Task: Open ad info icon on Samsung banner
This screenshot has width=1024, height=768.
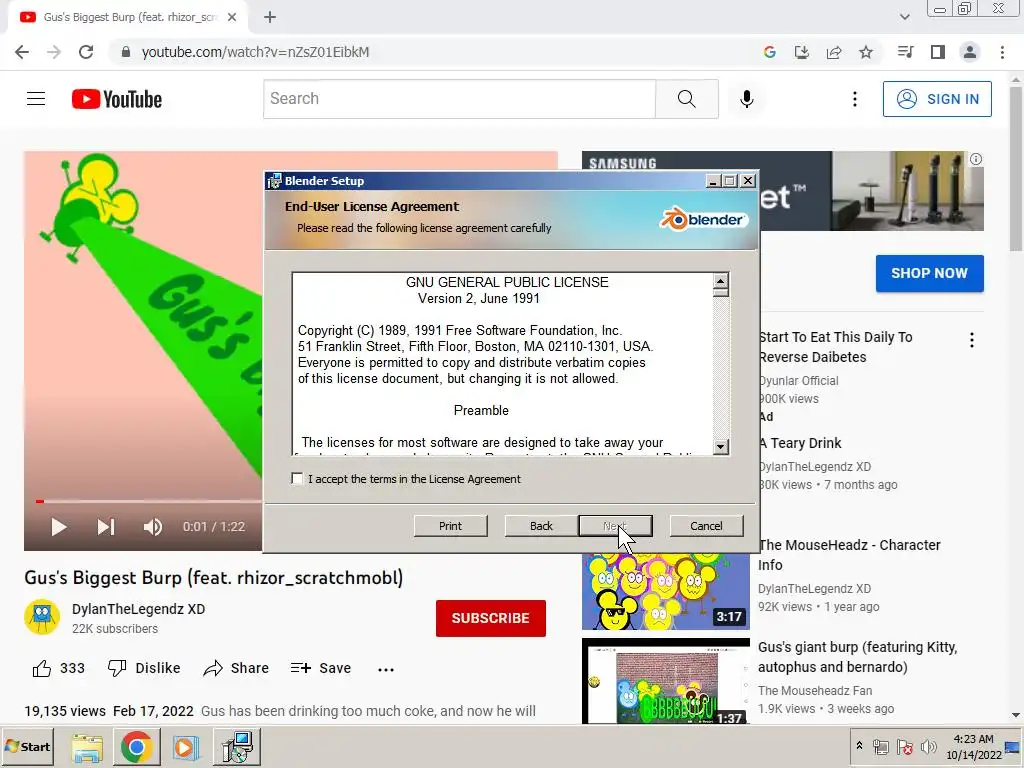Action: 976,159
